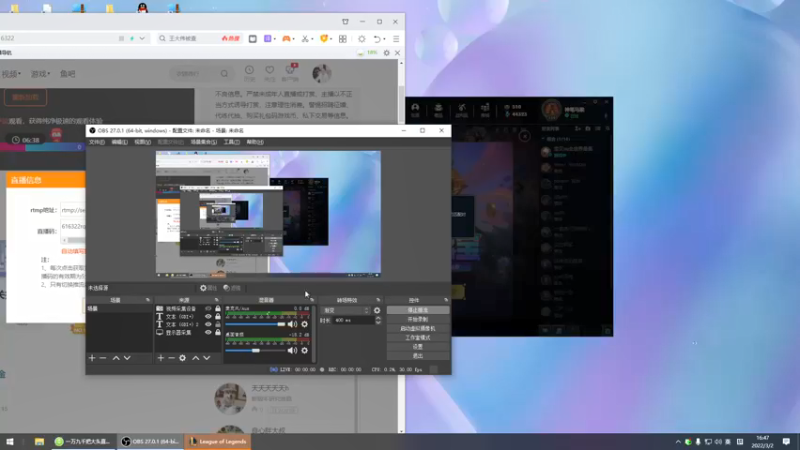
Task: Click the shield security icon in the browser toolbar
Action: 323,39
